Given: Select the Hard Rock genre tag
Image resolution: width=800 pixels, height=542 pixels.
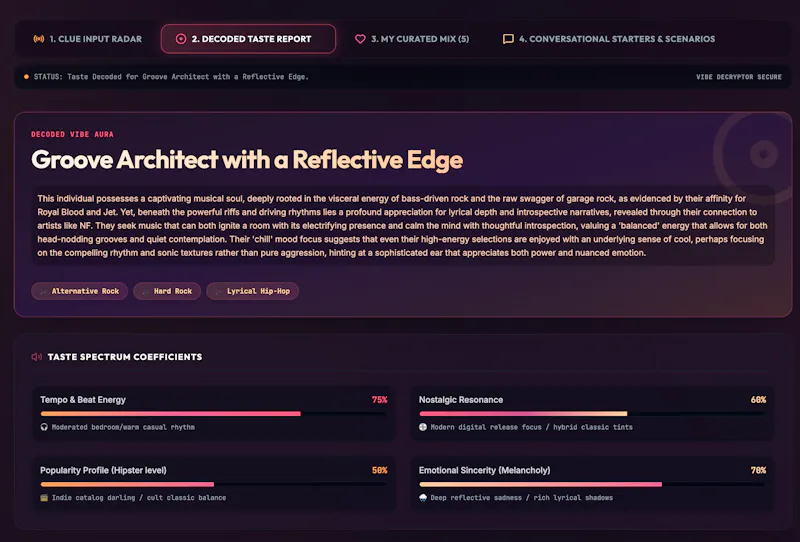Looking at the screenshot, I should pyautogui.click(x=167, y=291).
